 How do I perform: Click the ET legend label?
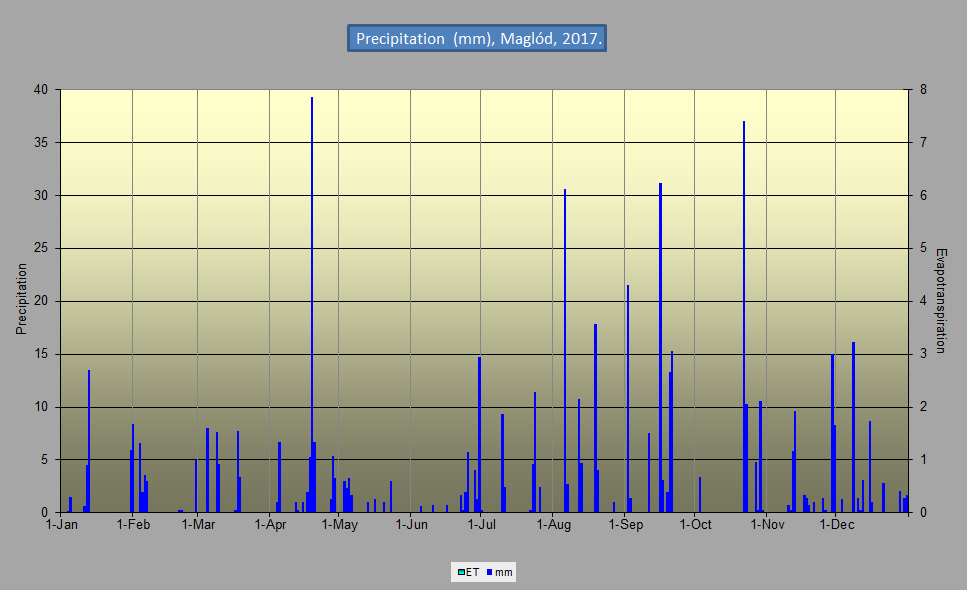472,572
